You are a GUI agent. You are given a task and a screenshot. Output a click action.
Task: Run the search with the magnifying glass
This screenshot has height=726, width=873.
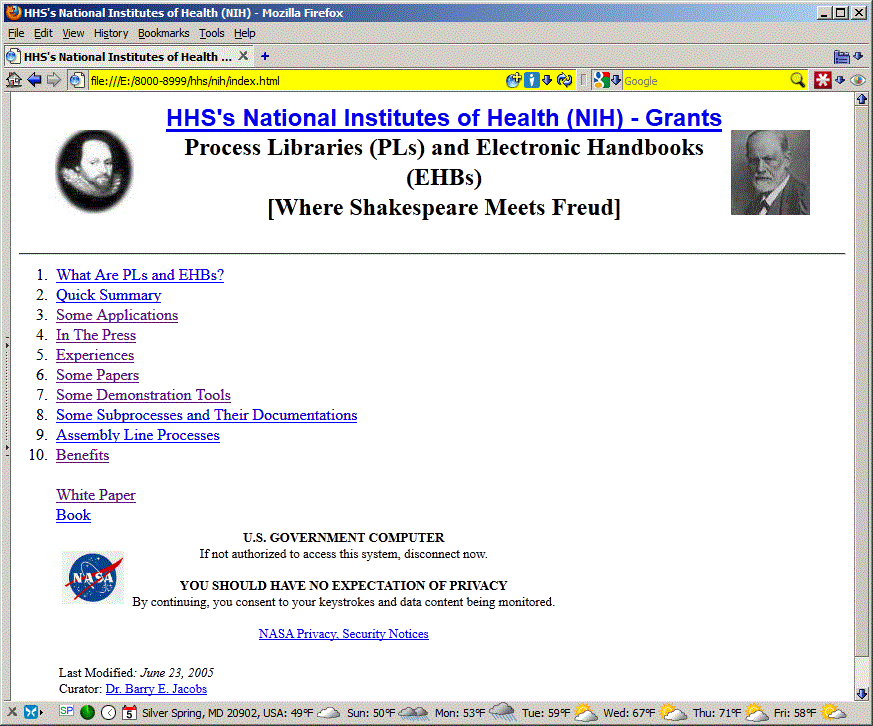798,80
